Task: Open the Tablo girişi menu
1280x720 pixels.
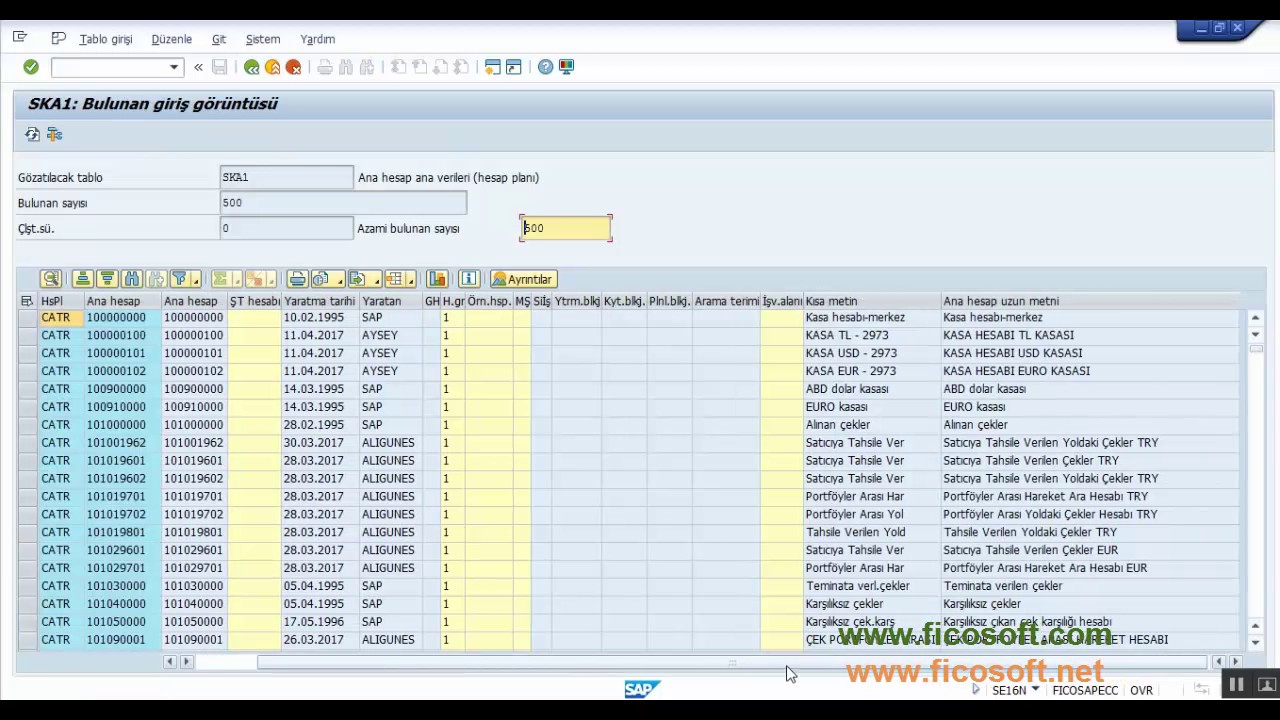Action: pos(106,39)
